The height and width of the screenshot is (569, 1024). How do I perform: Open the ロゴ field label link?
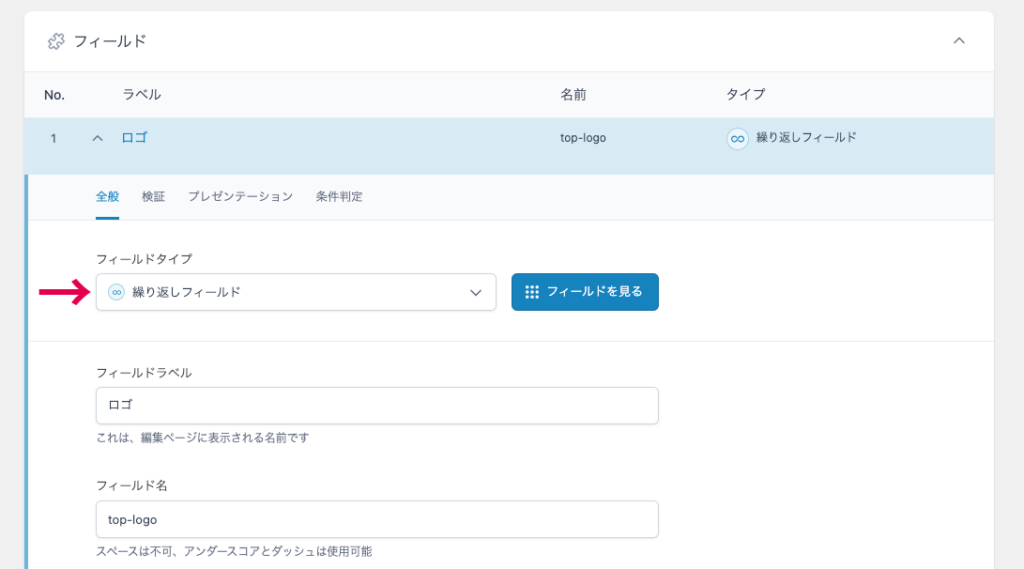[x=134, y=138]
